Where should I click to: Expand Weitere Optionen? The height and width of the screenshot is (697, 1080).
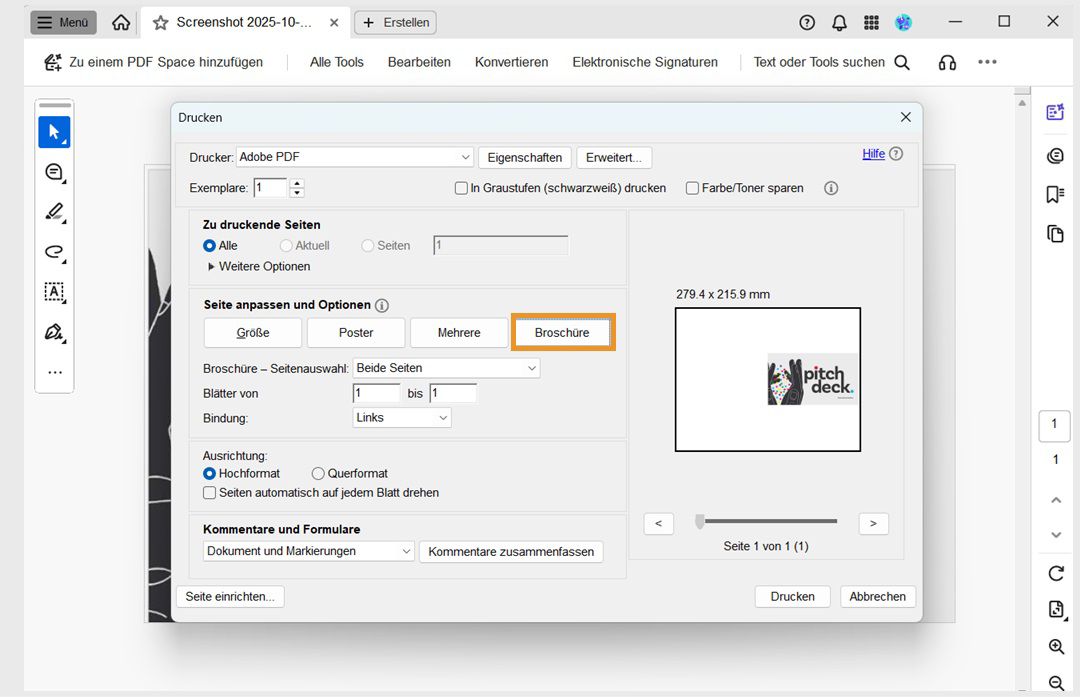(x=259, y=267)
